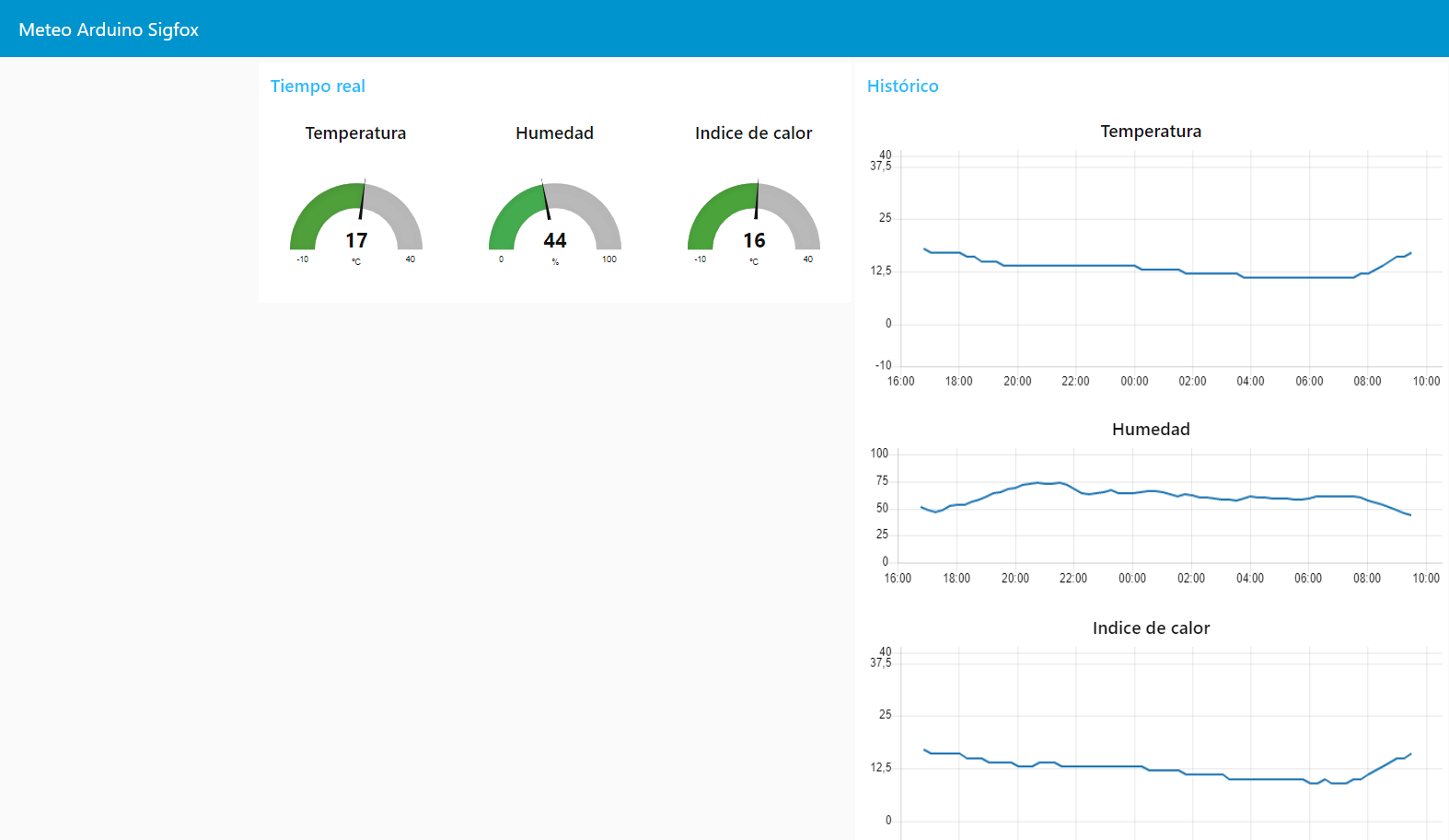Click the 17 reading in Temperatura gauge
The height and width of the screenshot is (840, 1449).
pos(356,241)
